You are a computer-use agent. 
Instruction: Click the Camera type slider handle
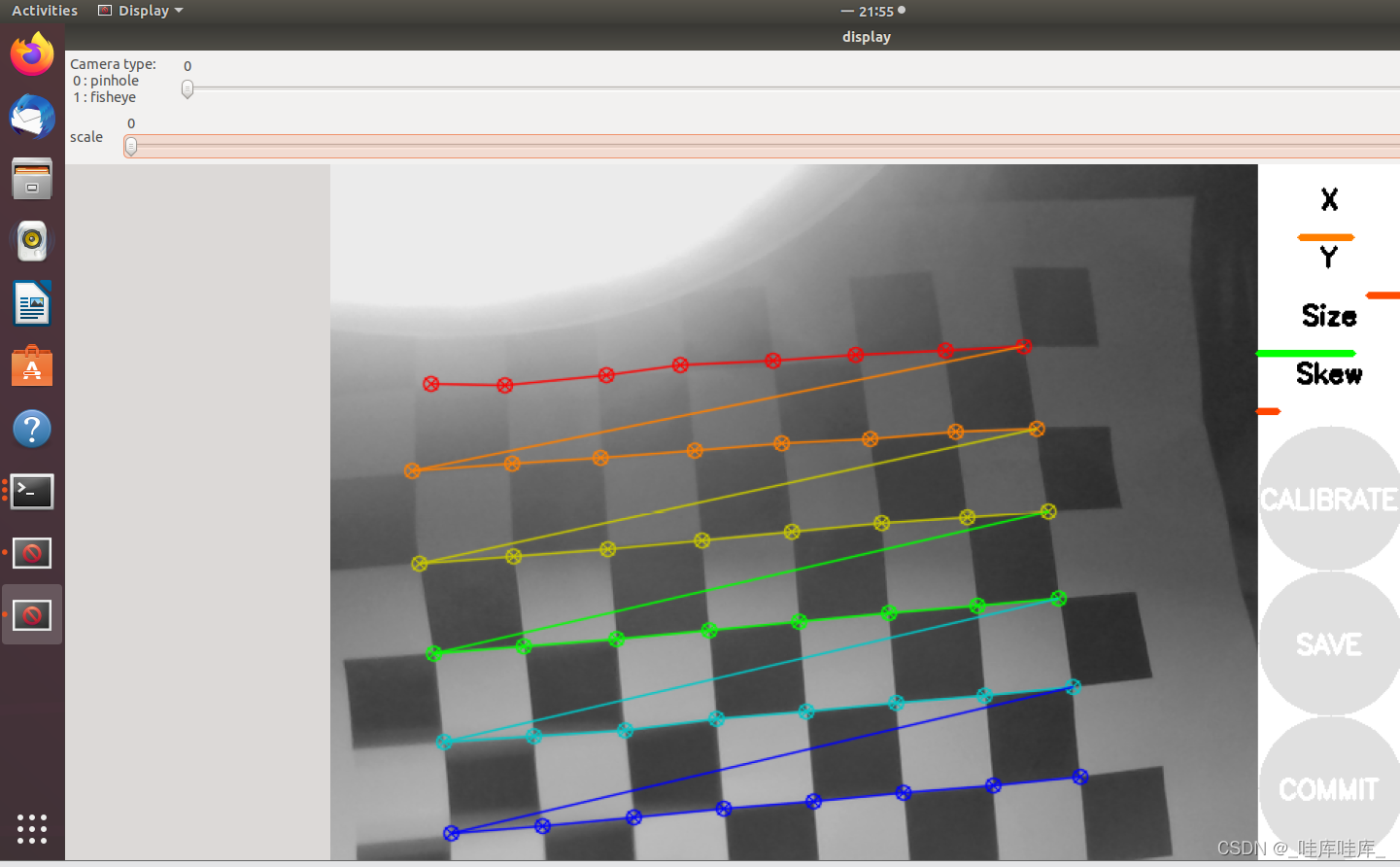tap(188, 88)
